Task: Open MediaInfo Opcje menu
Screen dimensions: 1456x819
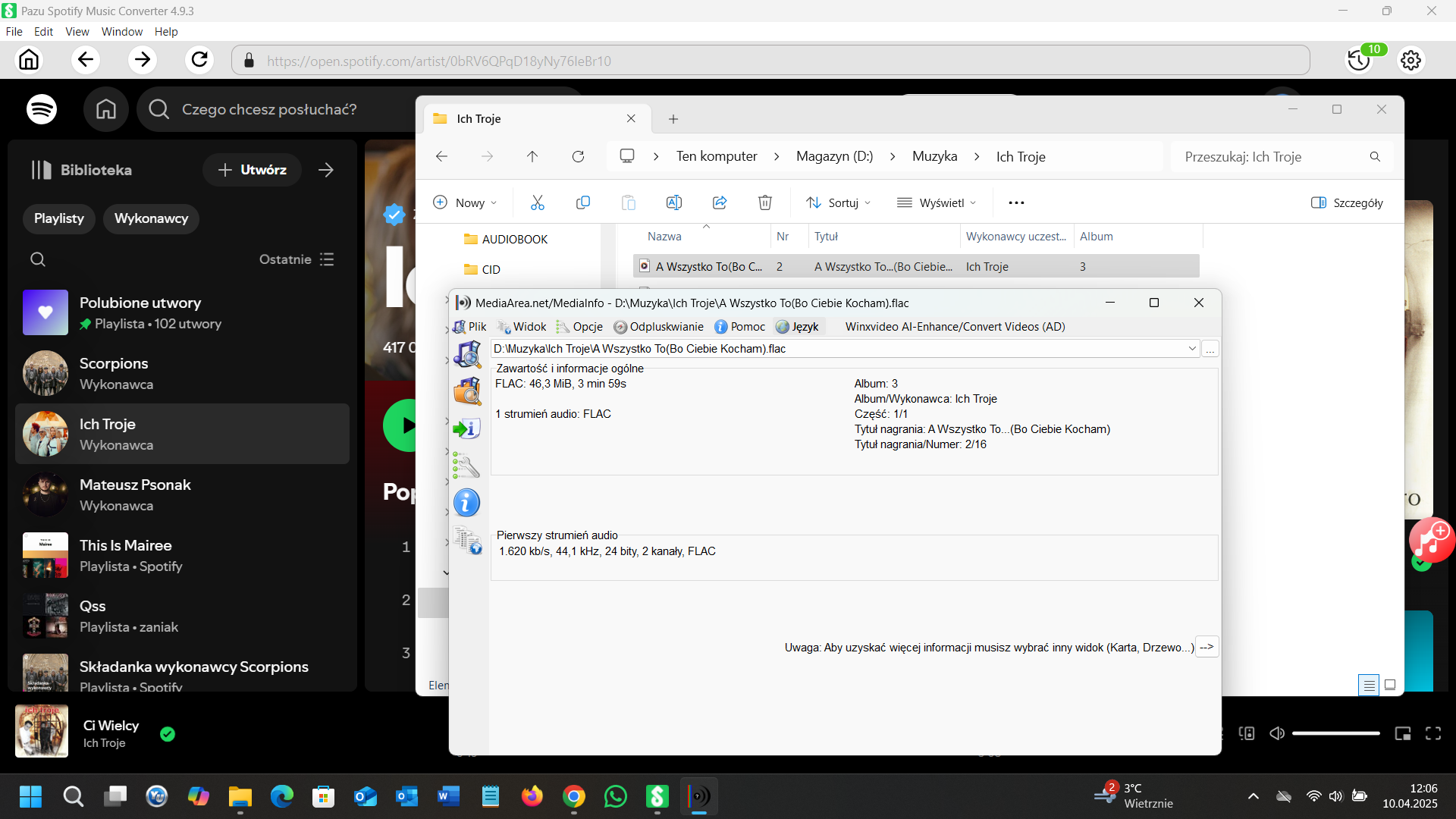Action: [x=580, y=327]
